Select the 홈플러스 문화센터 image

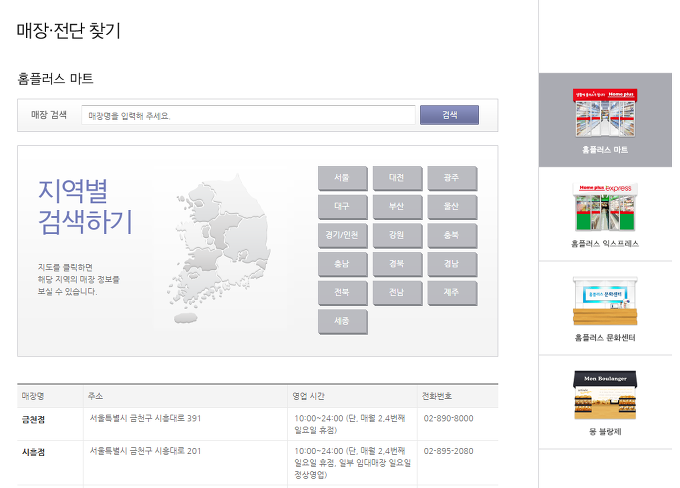pos(605,301)
